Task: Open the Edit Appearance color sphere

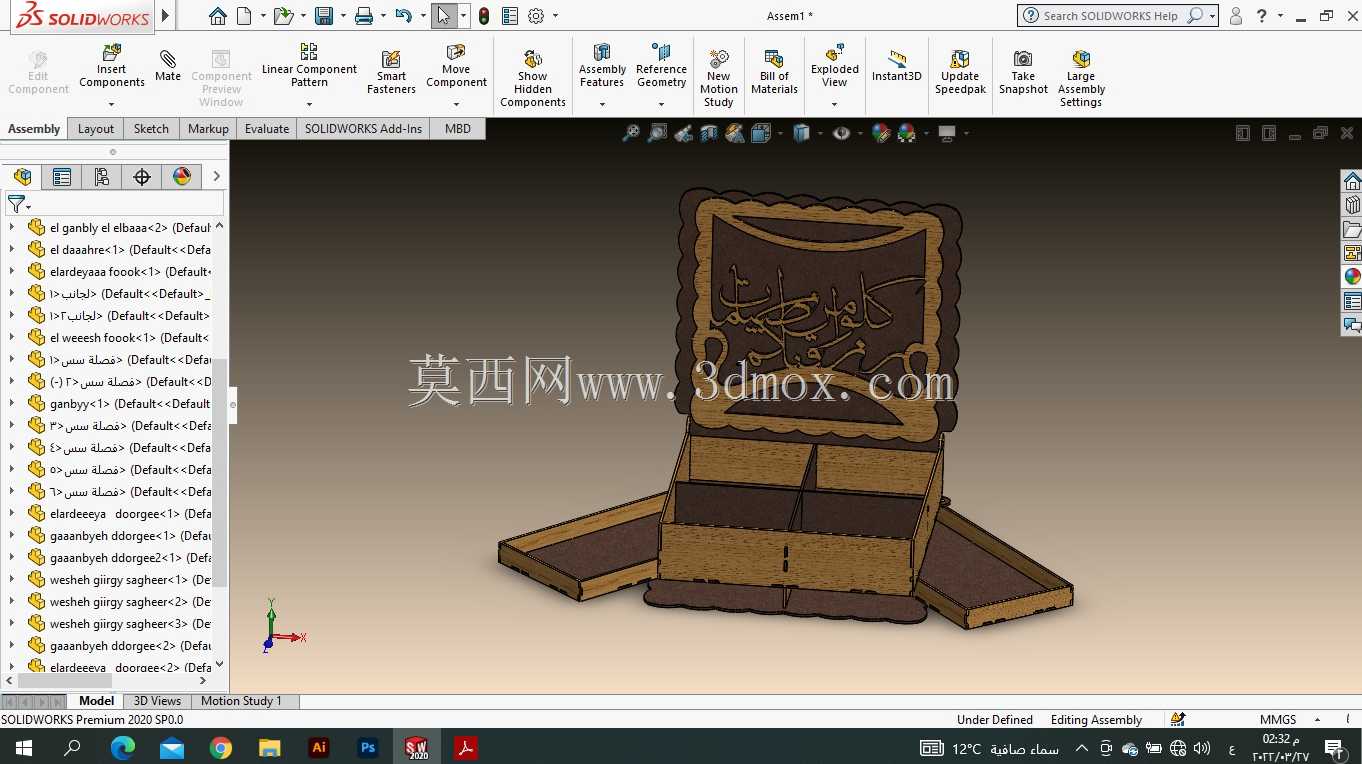Action: tap(881, 133)
